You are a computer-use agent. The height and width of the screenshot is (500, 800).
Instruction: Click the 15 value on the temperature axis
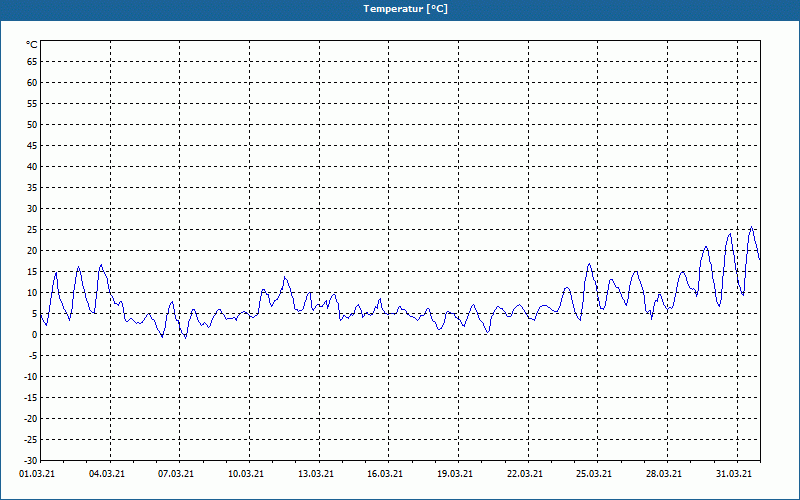32,272
